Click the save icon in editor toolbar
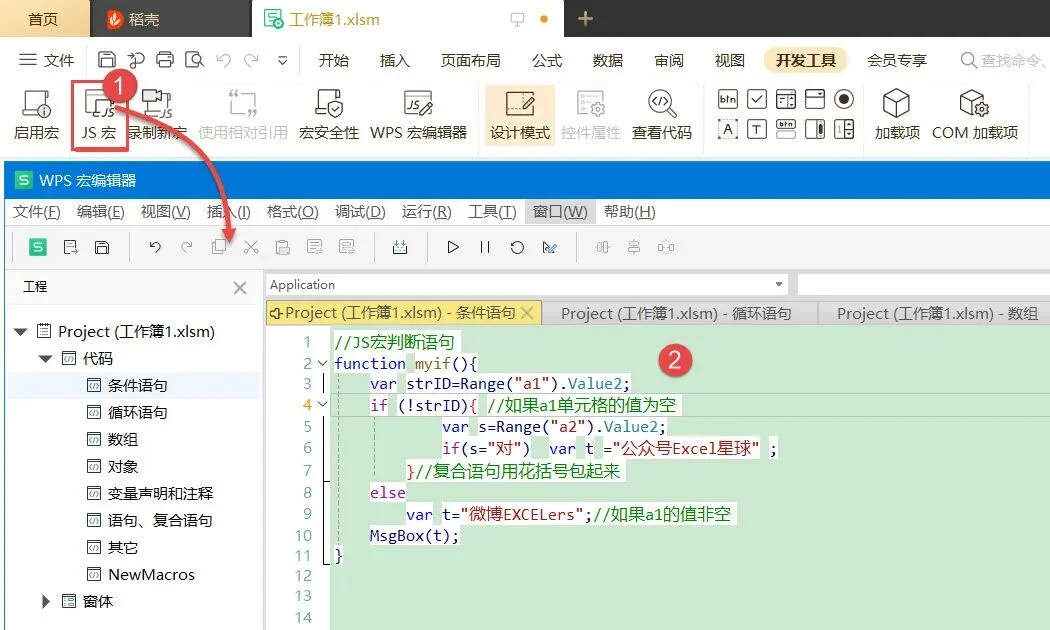 coord(102,247)
